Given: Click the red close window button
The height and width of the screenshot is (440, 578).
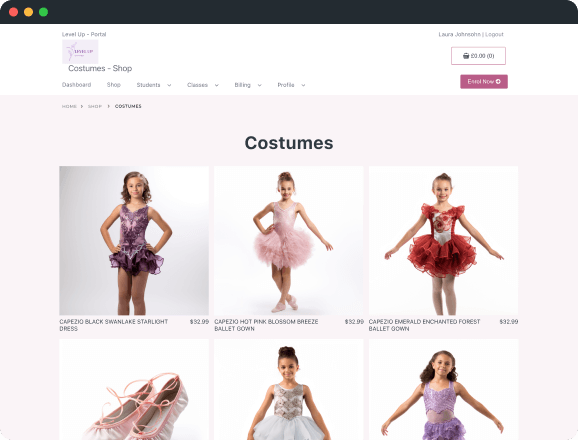Looking at the screenshot, I should tap(14, 12).
